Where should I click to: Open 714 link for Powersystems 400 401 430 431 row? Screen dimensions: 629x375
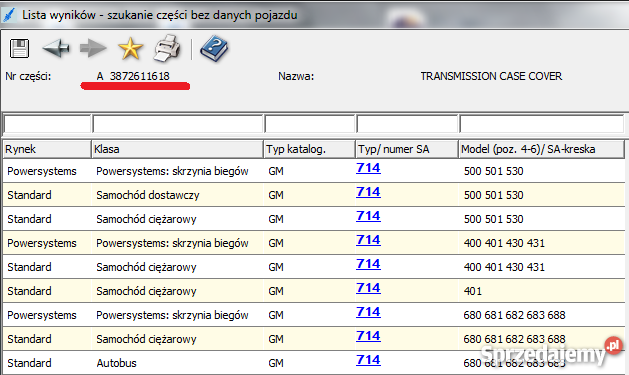tap(368, 240)
